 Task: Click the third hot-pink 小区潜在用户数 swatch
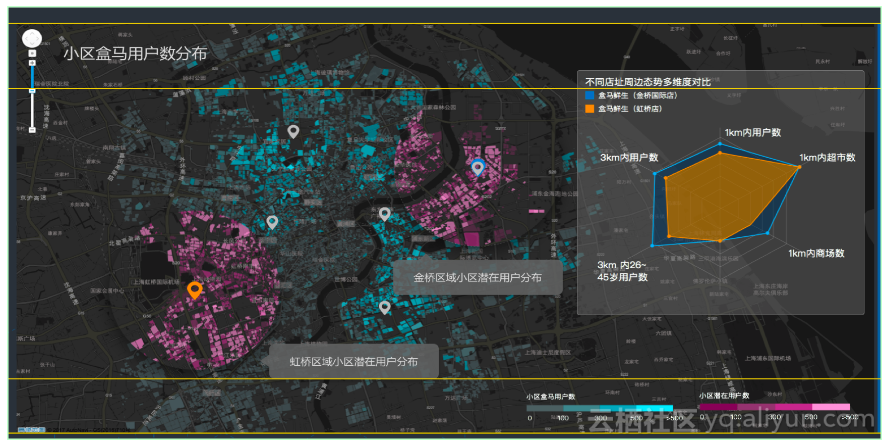point(793,407)
